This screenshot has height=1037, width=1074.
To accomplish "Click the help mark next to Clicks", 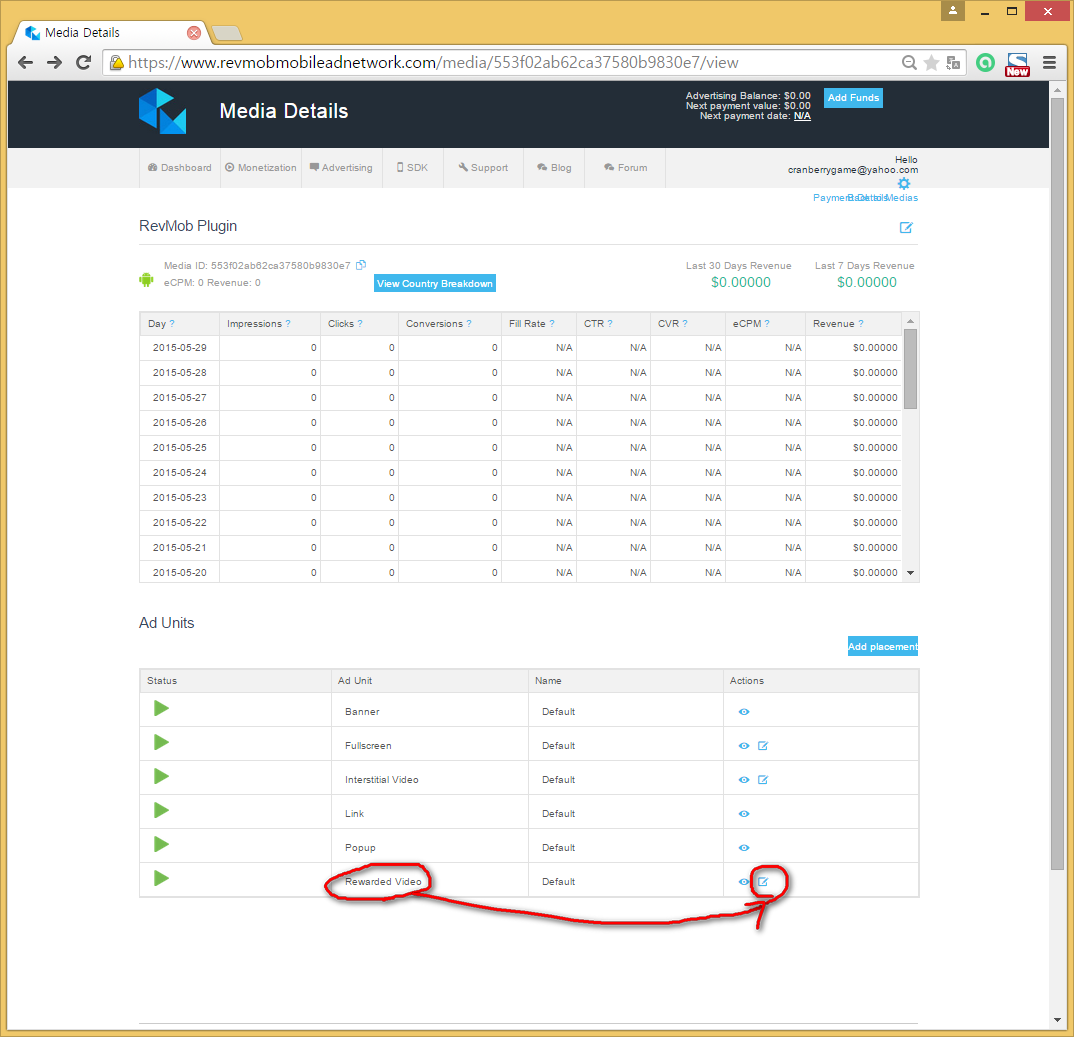I will [360, 324].
